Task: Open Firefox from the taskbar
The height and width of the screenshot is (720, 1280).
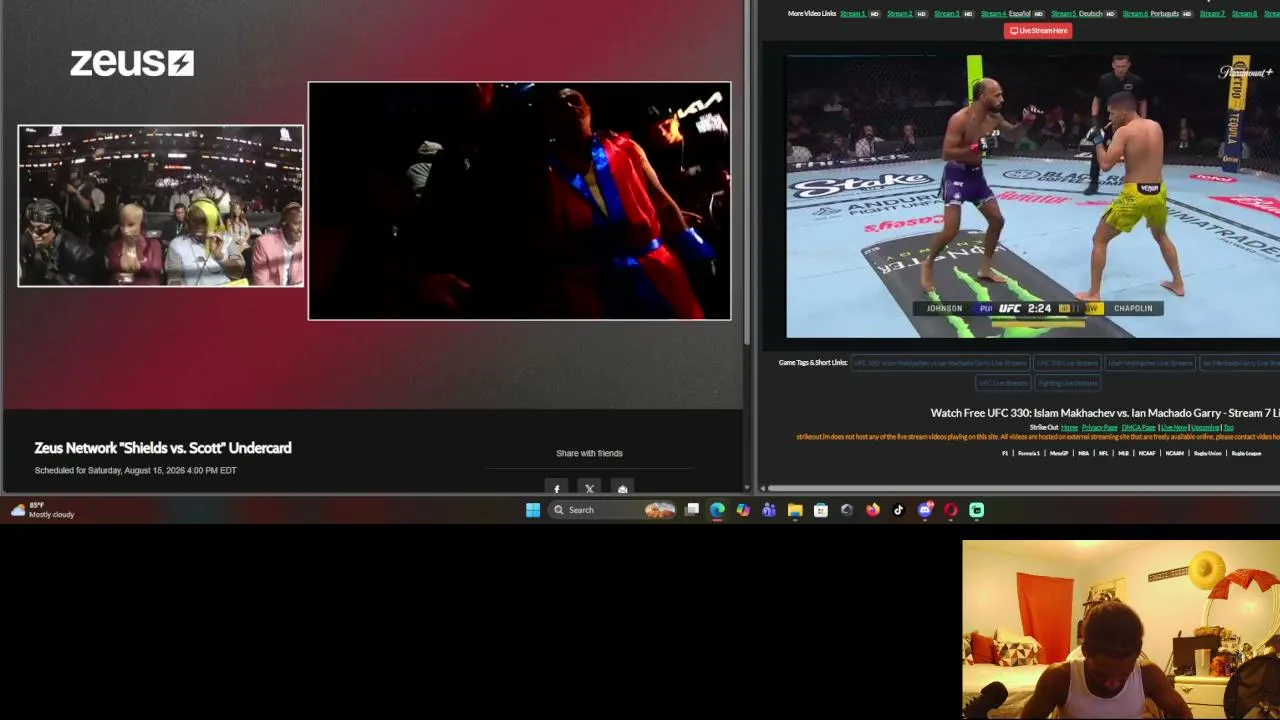Action: click(873, 510)
